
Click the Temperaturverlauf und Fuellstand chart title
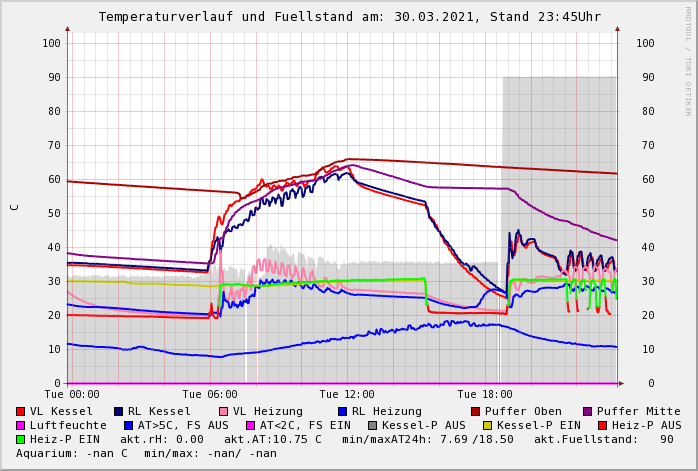(x=349, y=17)
